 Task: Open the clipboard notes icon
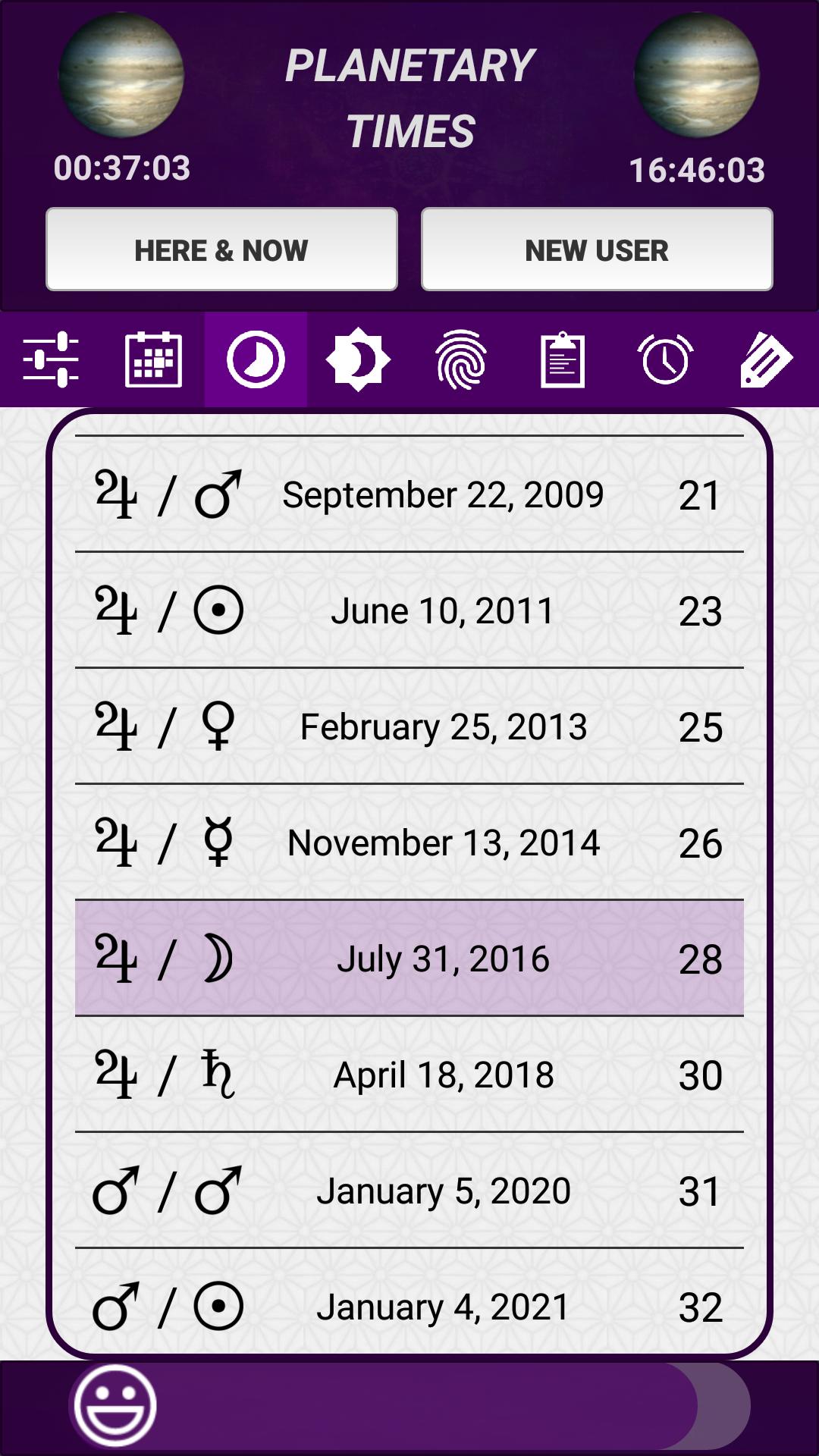point(563,359)
